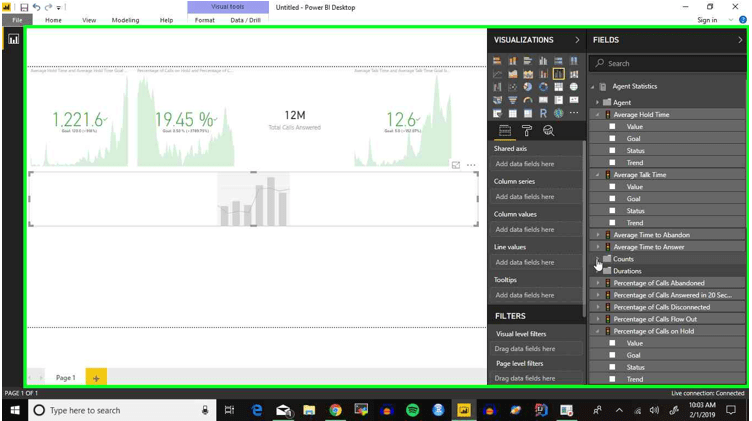Check Value under Average Hold Time
The width and height of the screenshot is (752, 421).
pyautogui.click(x=612, y=127)
